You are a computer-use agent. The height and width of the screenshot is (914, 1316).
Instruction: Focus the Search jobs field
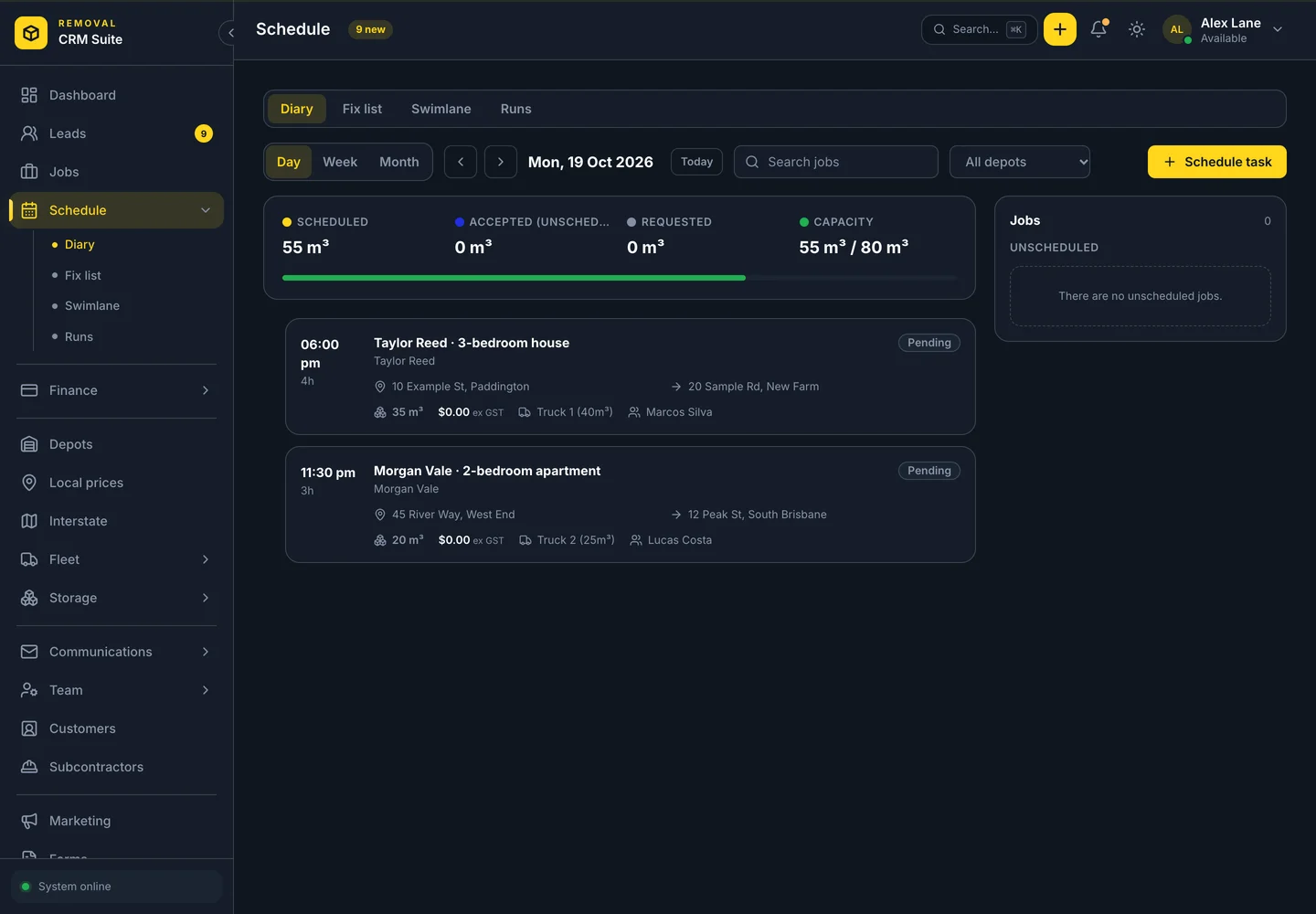coord(836,162)
